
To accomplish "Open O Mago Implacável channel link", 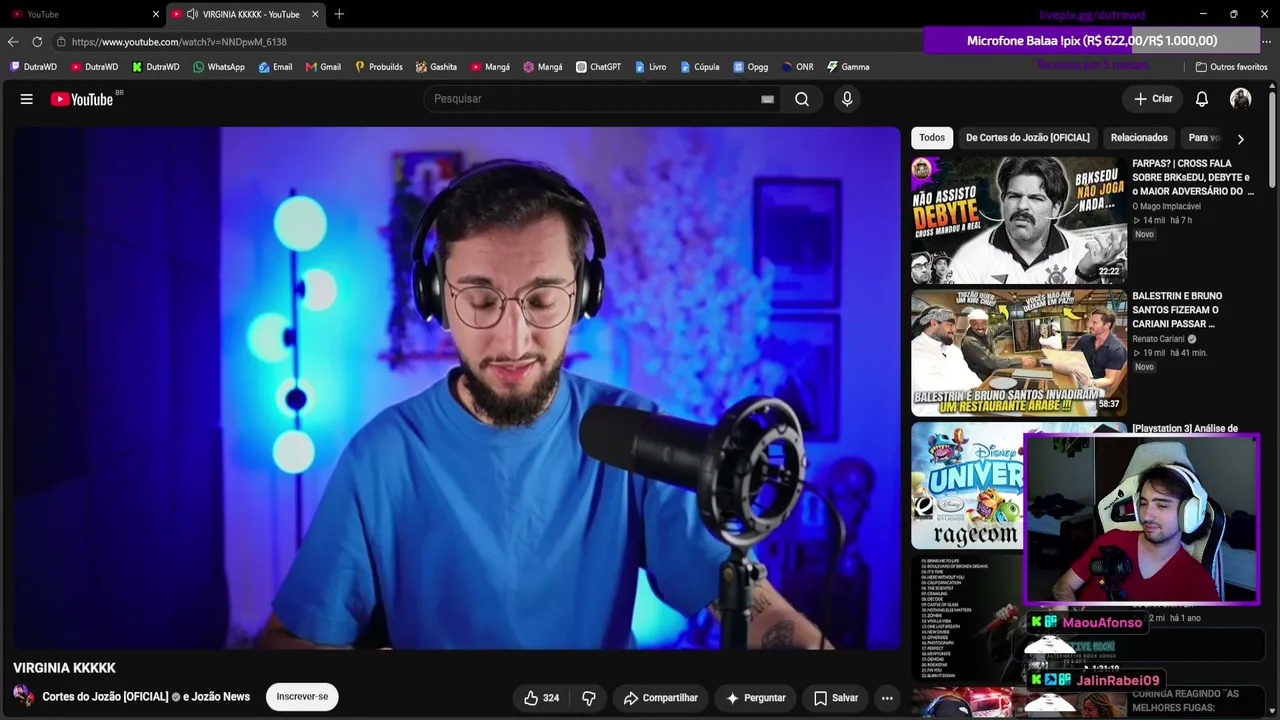I will pos(1166,207).
